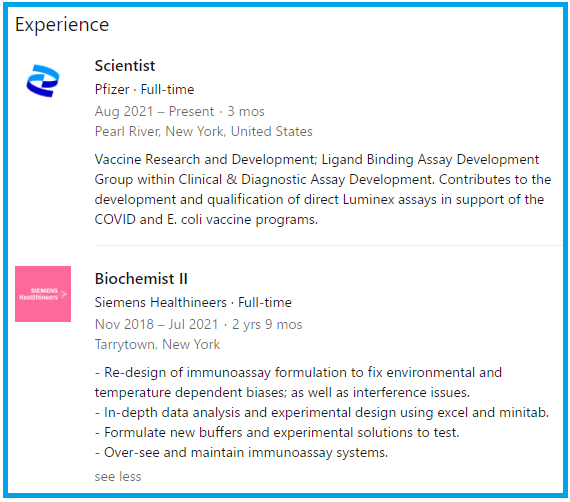The width and height of the screenshot is (570, 502).
Task: Click the Siemens Healthineers logo
Action: (43, 294)
